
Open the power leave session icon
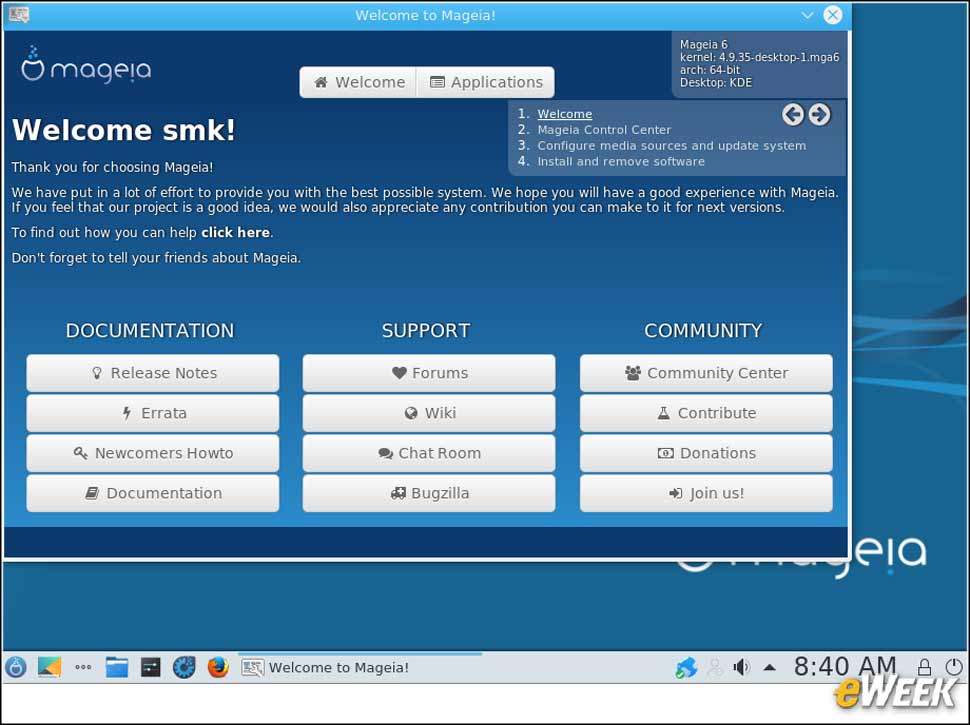click(954, 667)
